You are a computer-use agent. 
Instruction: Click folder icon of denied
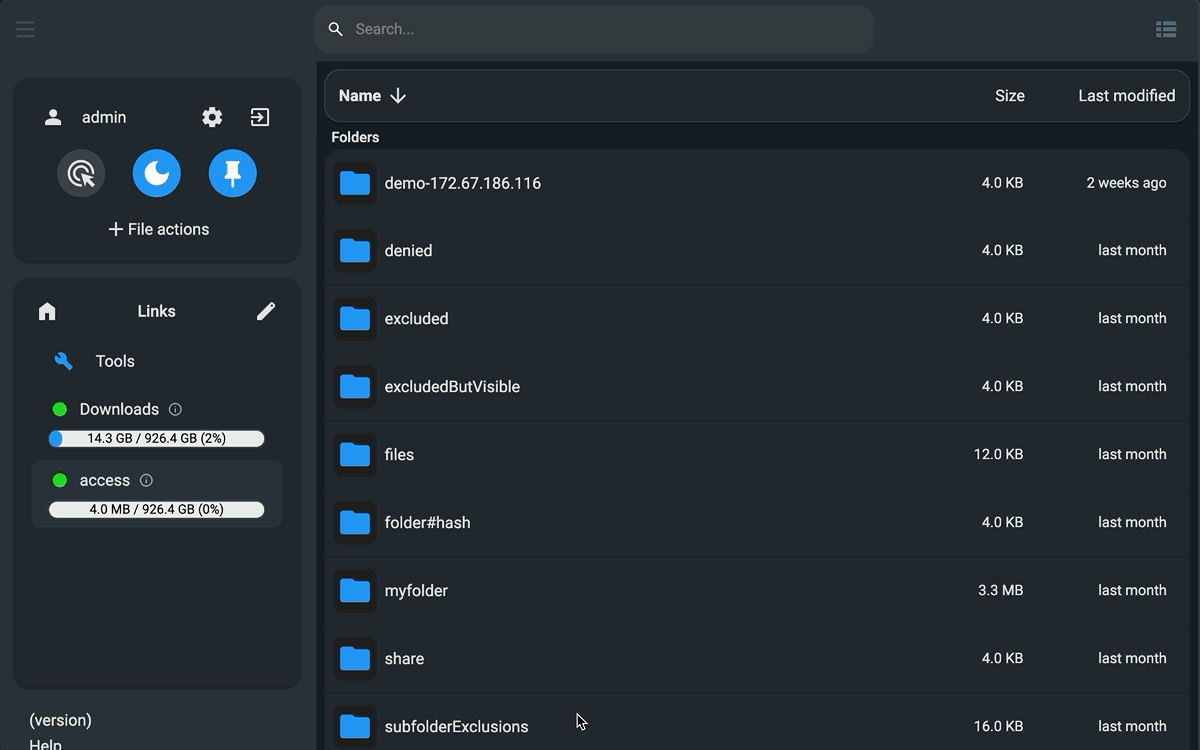click(x=355, y=251)
